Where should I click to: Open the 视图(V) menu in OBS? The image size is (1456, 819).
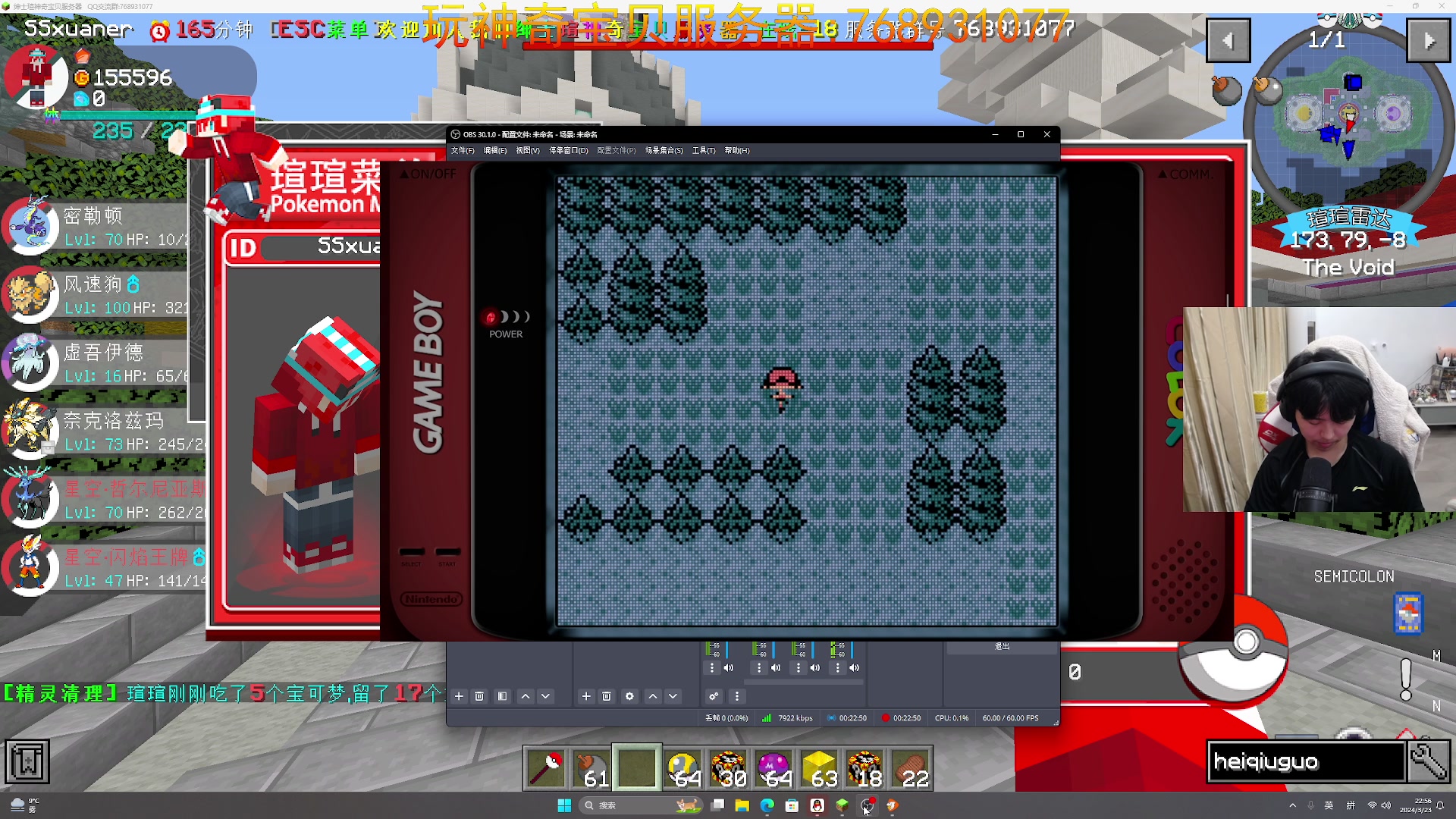tap(528, 150)
